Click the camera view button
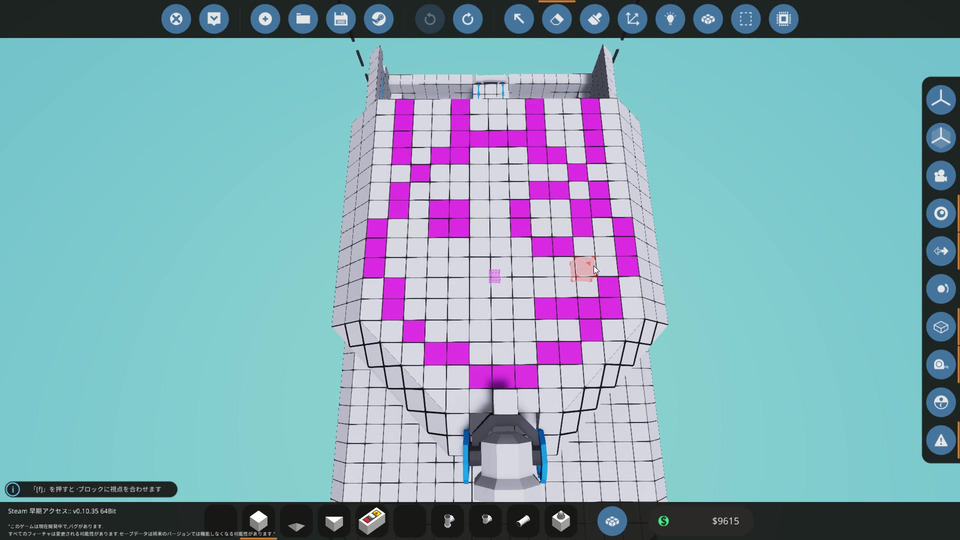This screenshot has width=960, height=540. [940, 176]
